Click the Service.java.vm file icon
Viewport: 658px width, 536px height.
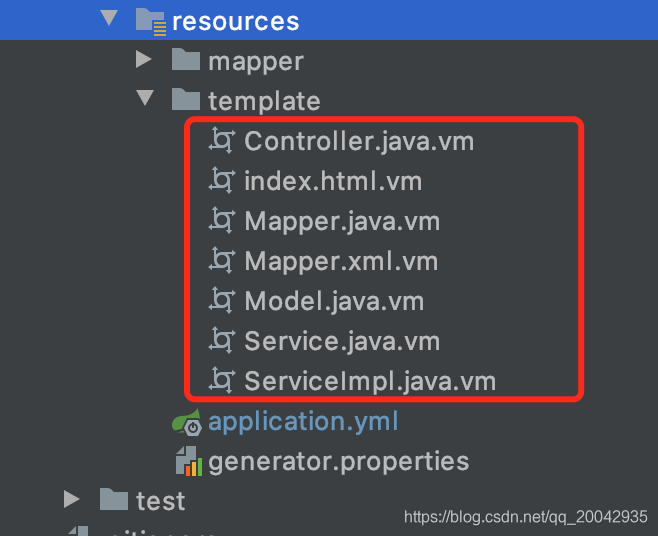[x=222, y=340]
